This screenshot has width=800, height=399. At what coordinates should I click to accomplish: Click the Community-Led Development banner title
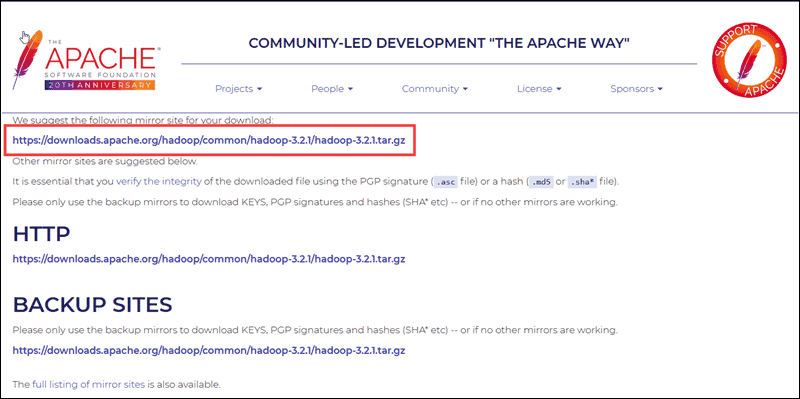pos(439,43)
